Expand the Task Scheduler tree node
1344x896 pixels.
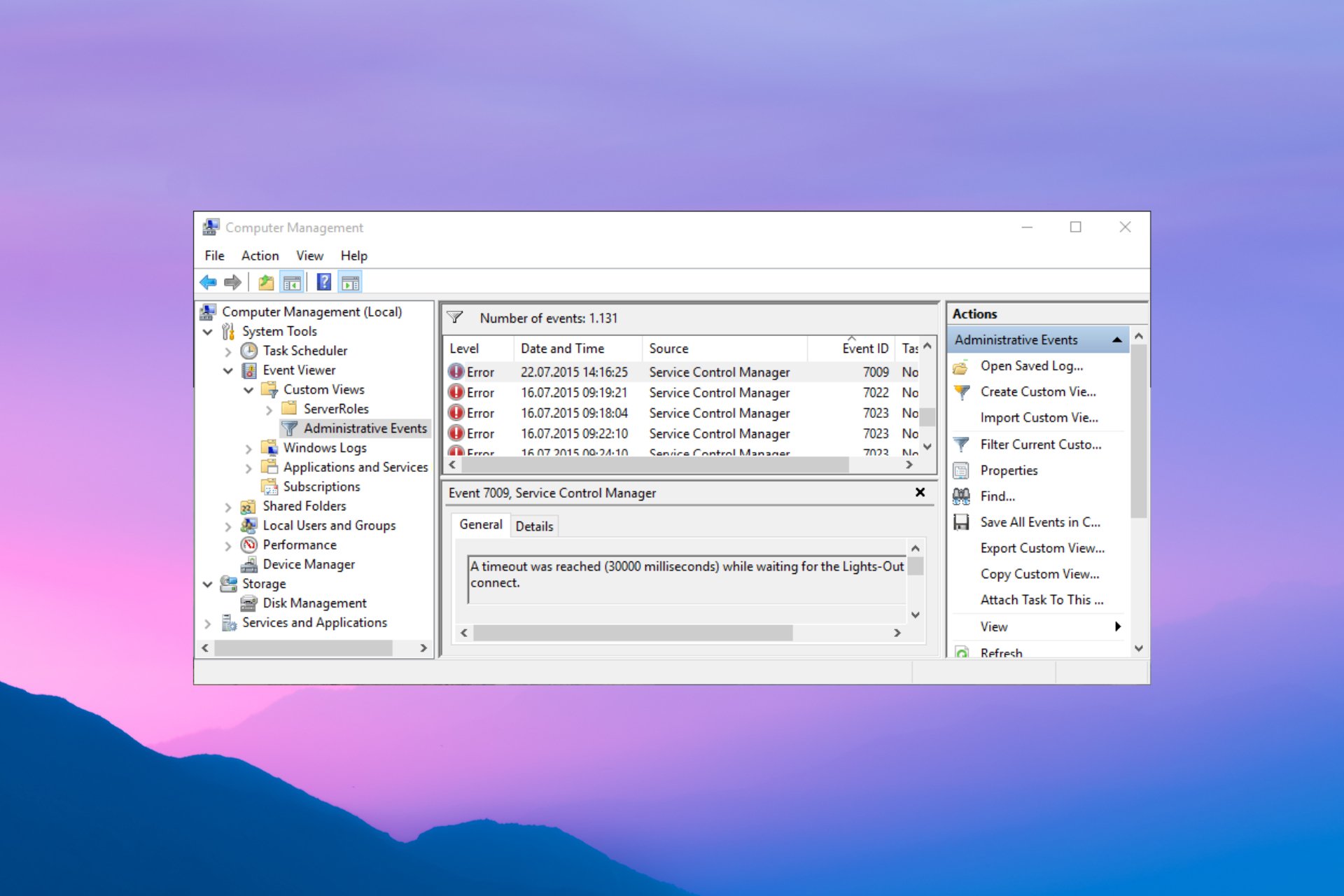pyautogui.click(x=228, y=351)
